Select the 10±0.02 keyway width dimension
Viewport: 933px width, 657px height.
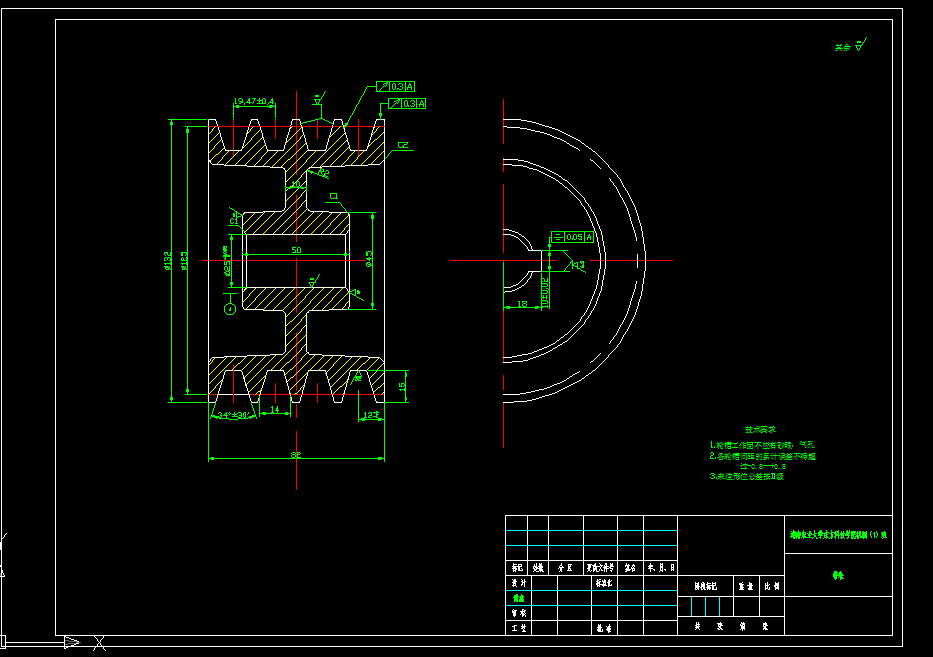pos(544,292)
